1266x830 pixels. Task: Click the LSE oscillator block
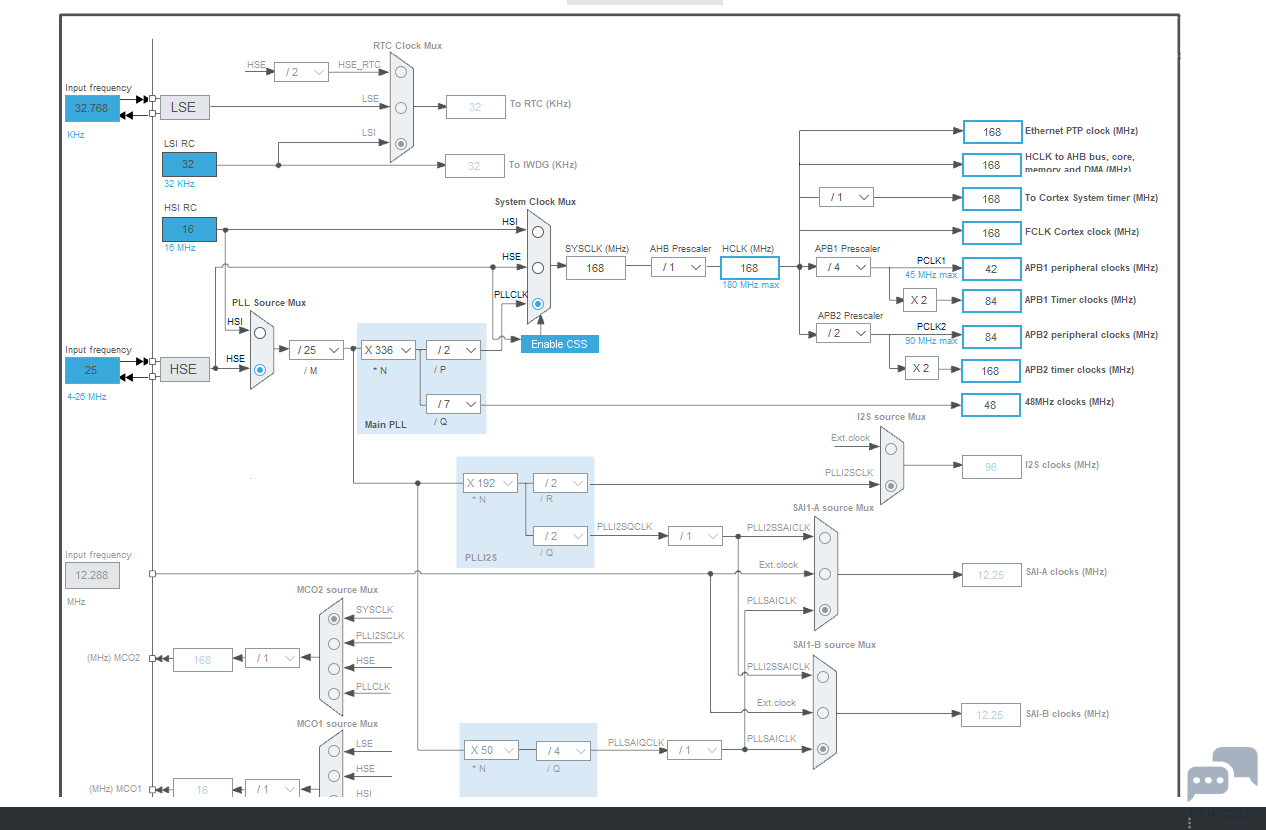[184, 107]
